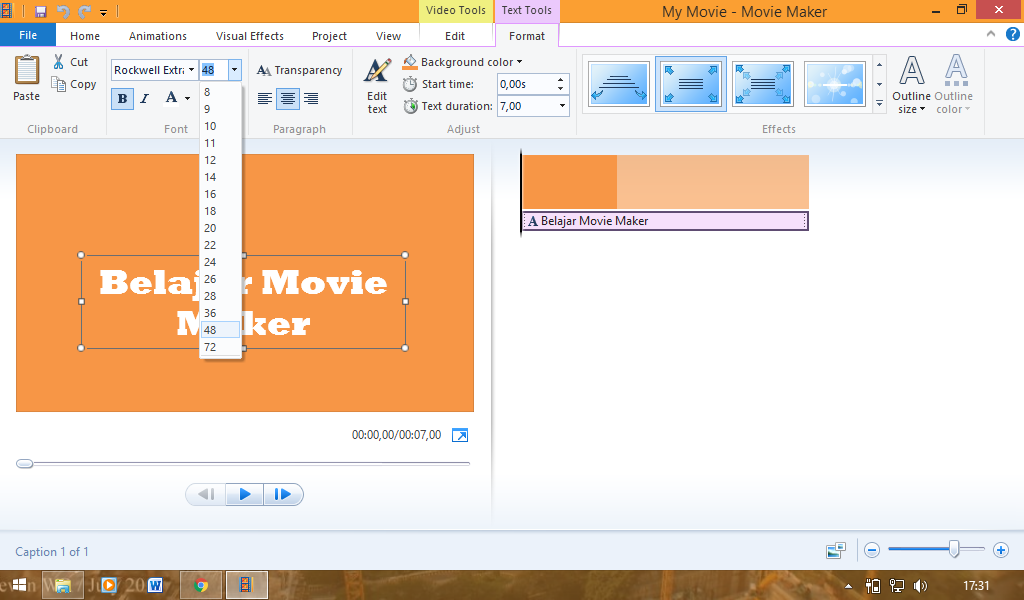
Task: Open font color dropdown arrow
Action: tap(187, 99)
